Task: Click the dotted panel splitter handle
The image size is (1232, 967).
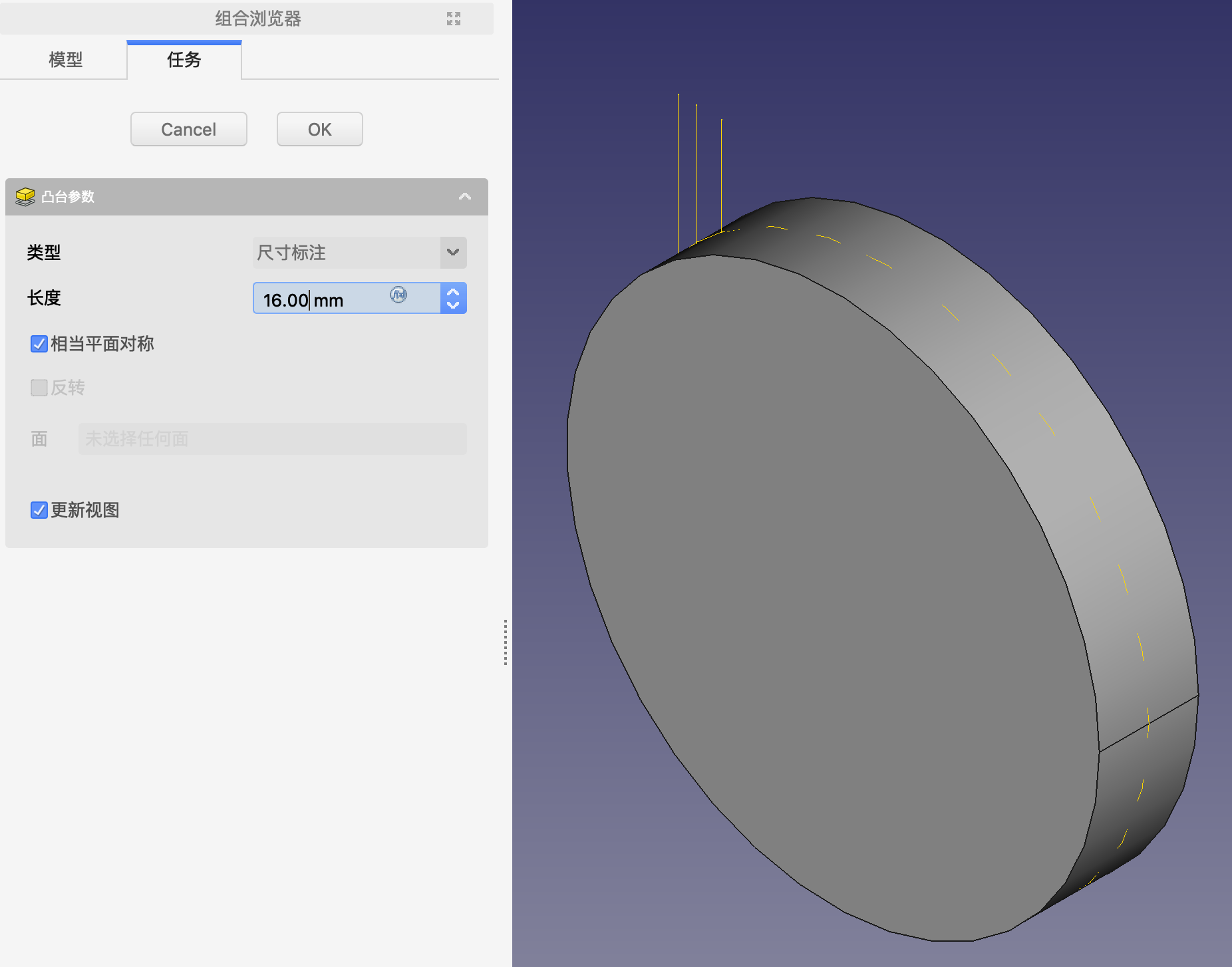Action: point(506,642)
